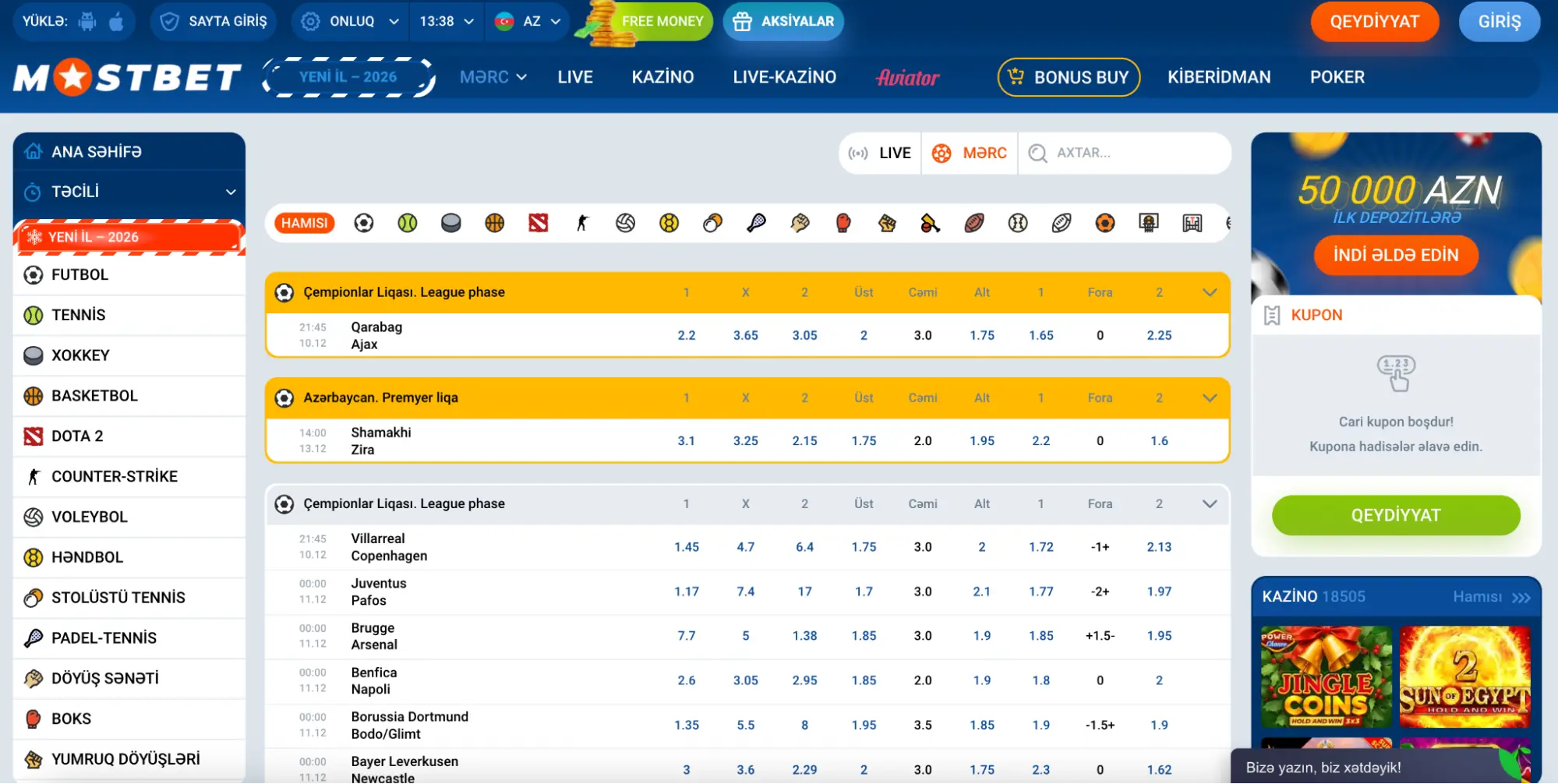Switch to LIVE events toggle
Screen dimensions: 1558x784
[880, 153]
